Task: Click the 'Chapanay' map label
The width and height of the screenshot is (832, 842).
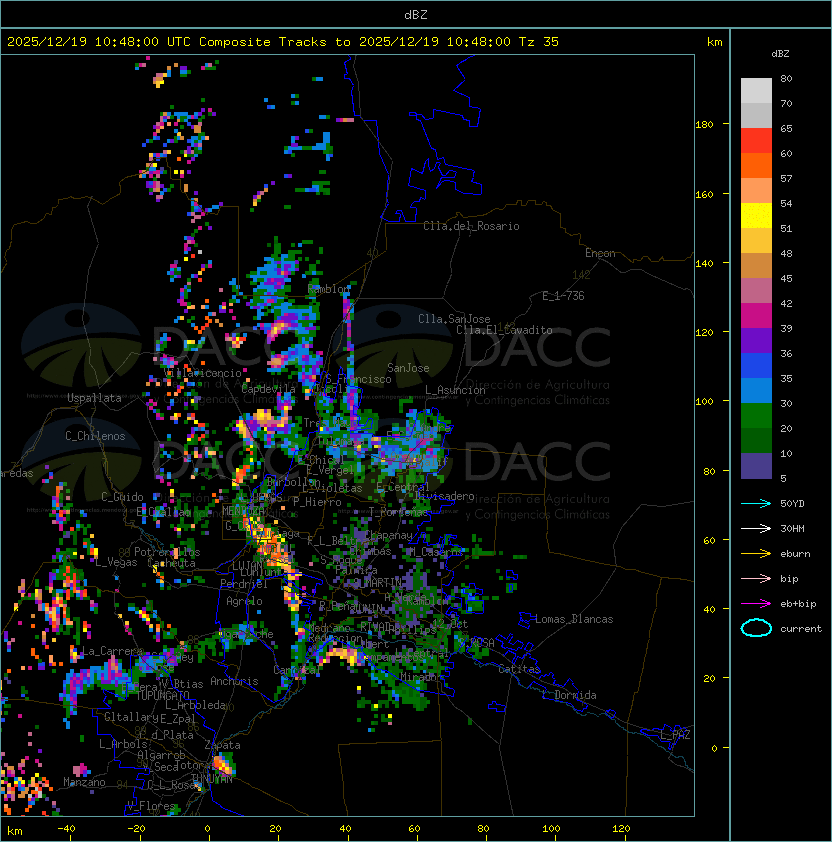Action: [x=388, y=535]
